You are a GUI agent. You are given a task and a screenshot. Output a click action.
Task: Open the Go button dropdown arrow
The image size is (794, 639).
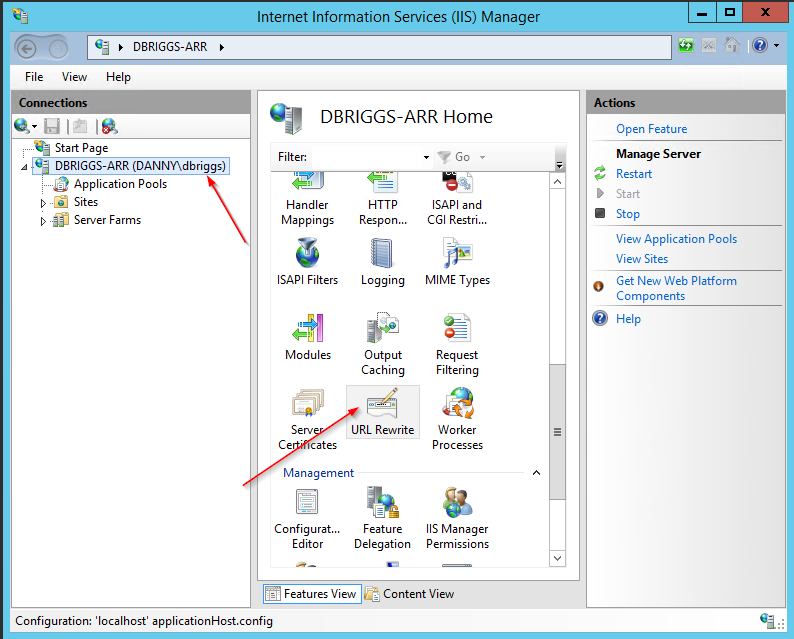(483, 157)
